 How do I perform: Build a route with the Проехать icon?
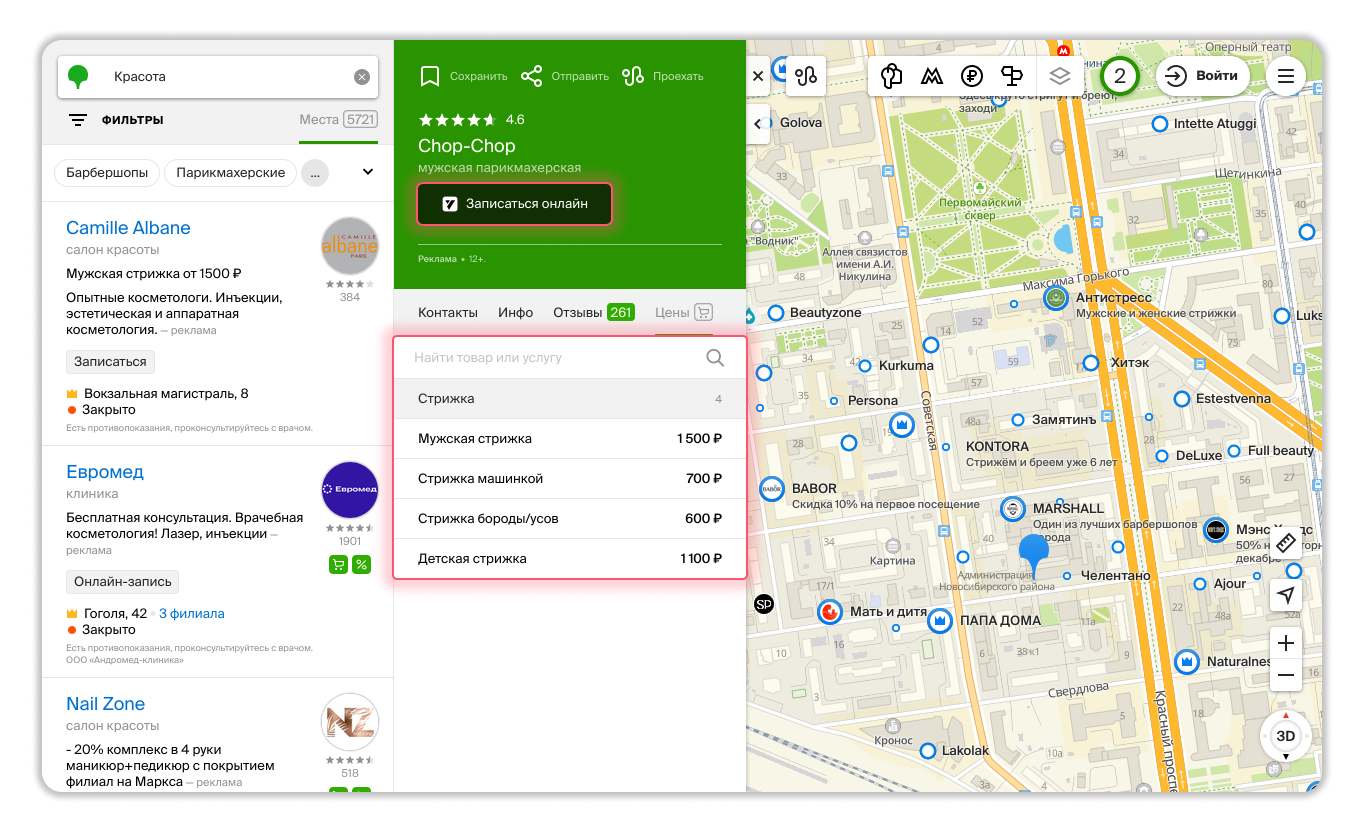632,76
